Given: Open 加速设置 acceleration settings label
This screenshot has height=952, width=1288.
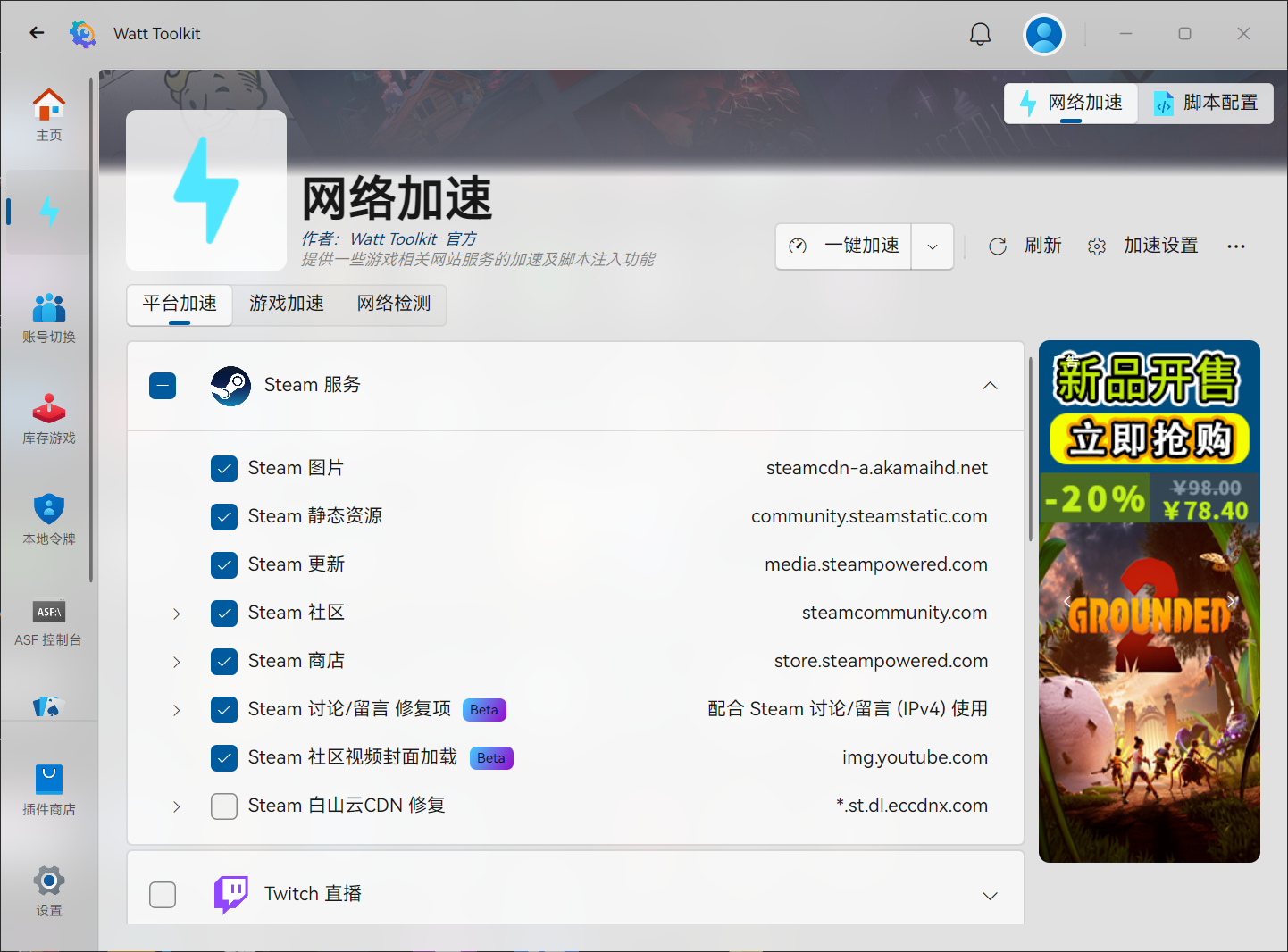Looking at the screenshot, I should click(x=1161, y=246).
